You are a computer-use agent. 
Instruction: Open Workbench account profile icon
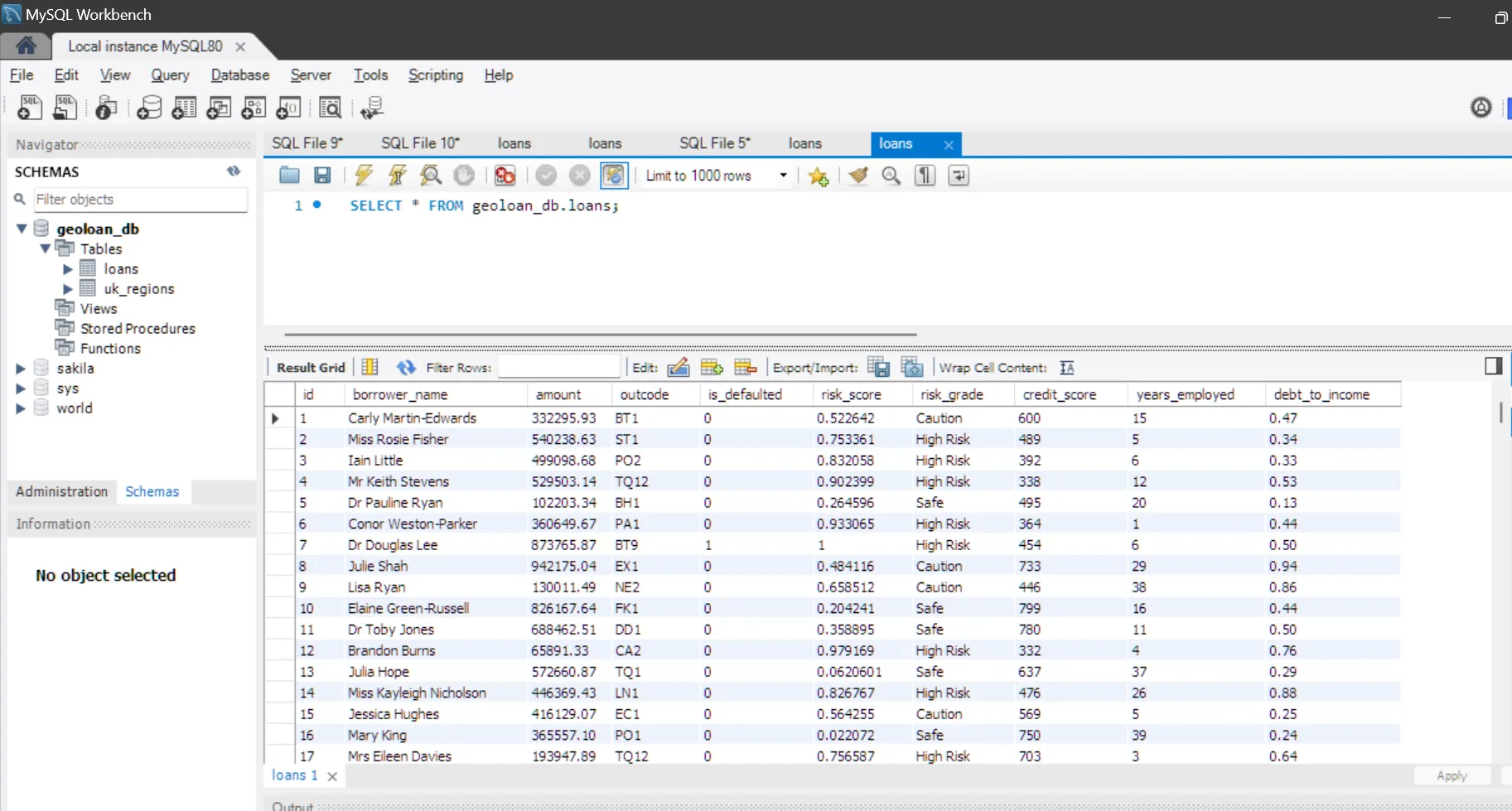tap(1481, 107)
